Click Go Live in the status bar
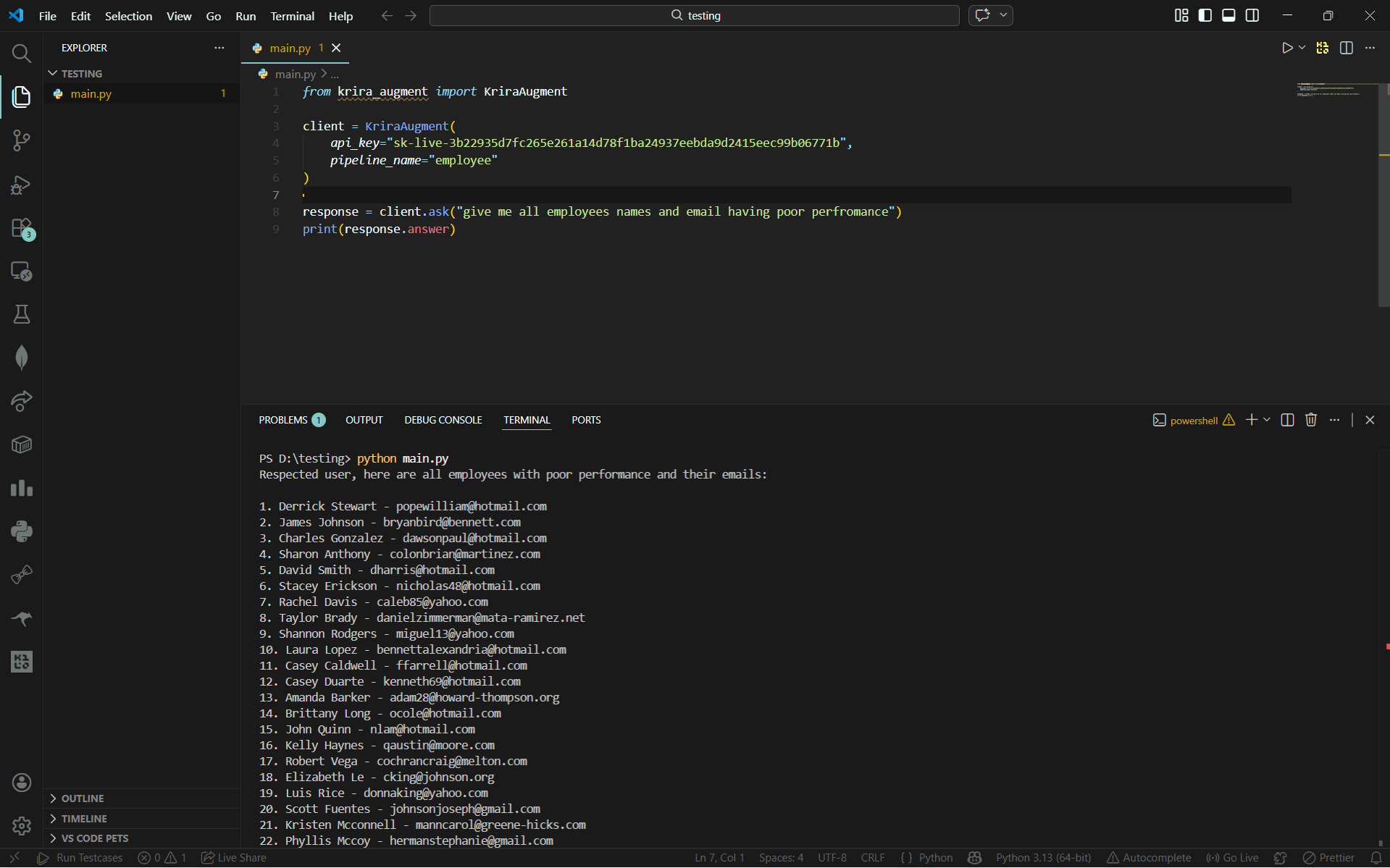Image resolution: width=1390 pixels, height=868 pixels. coord(1232,858)
